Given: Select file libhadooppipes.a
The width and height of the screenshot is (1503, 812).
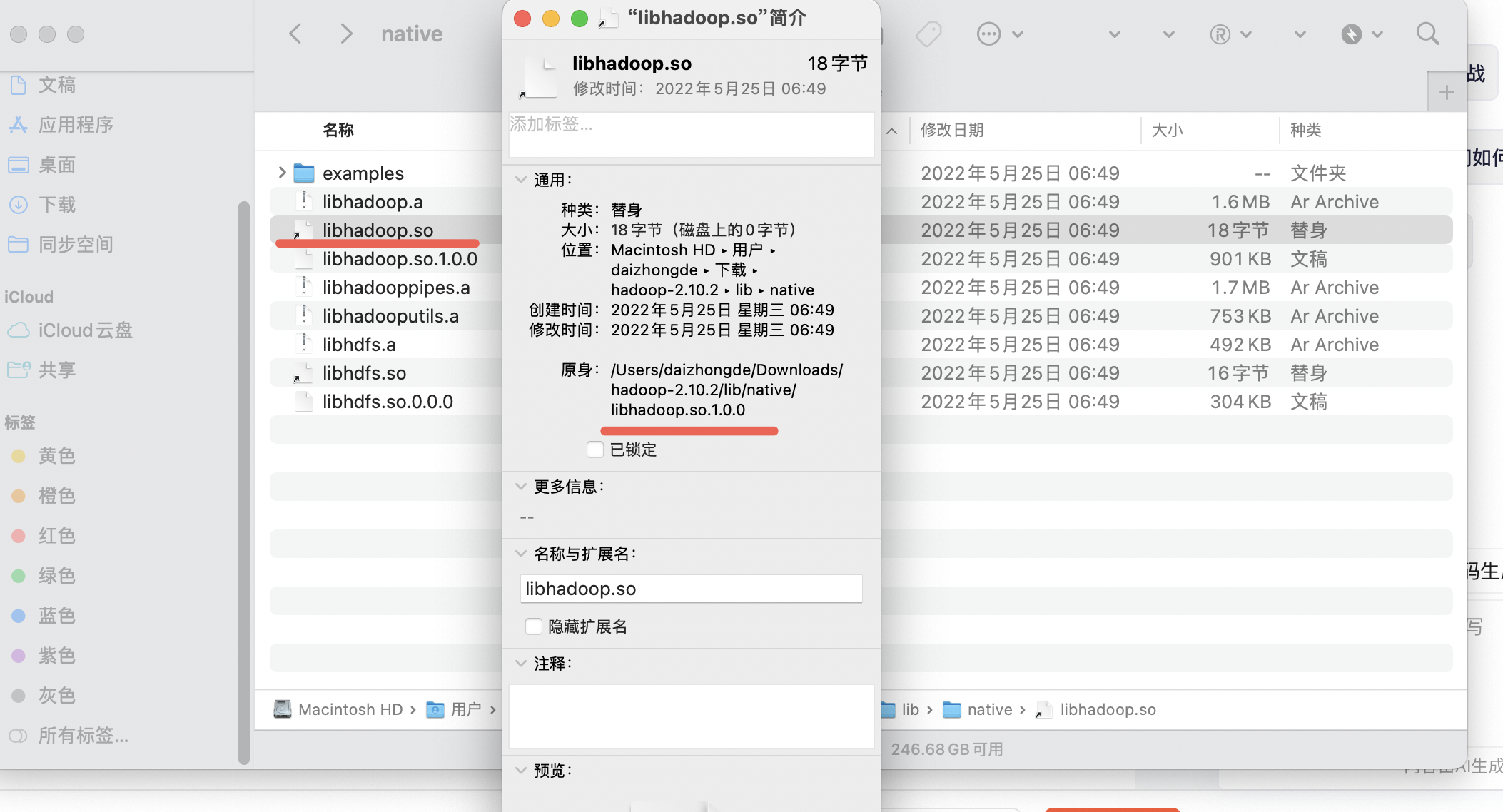Looking at the screenshot, I should (x=396, y=288).
